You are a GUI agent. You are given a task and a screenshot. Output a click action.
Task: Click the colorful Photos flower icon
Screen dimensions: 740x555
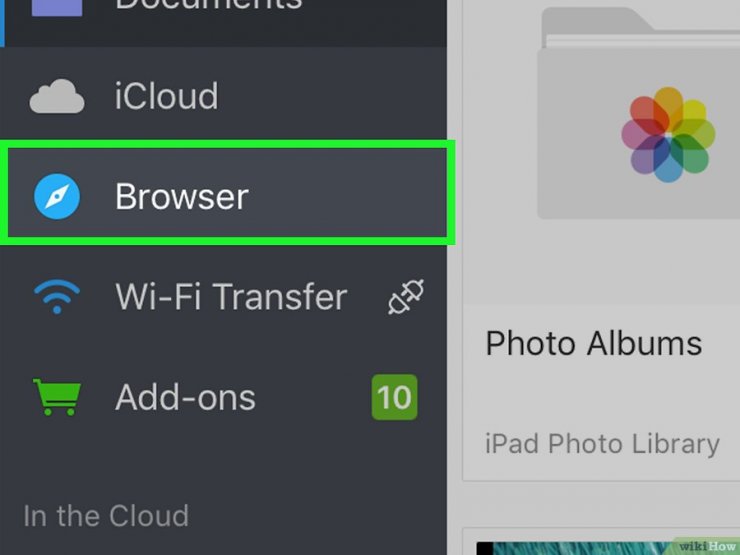click(668, 135)
